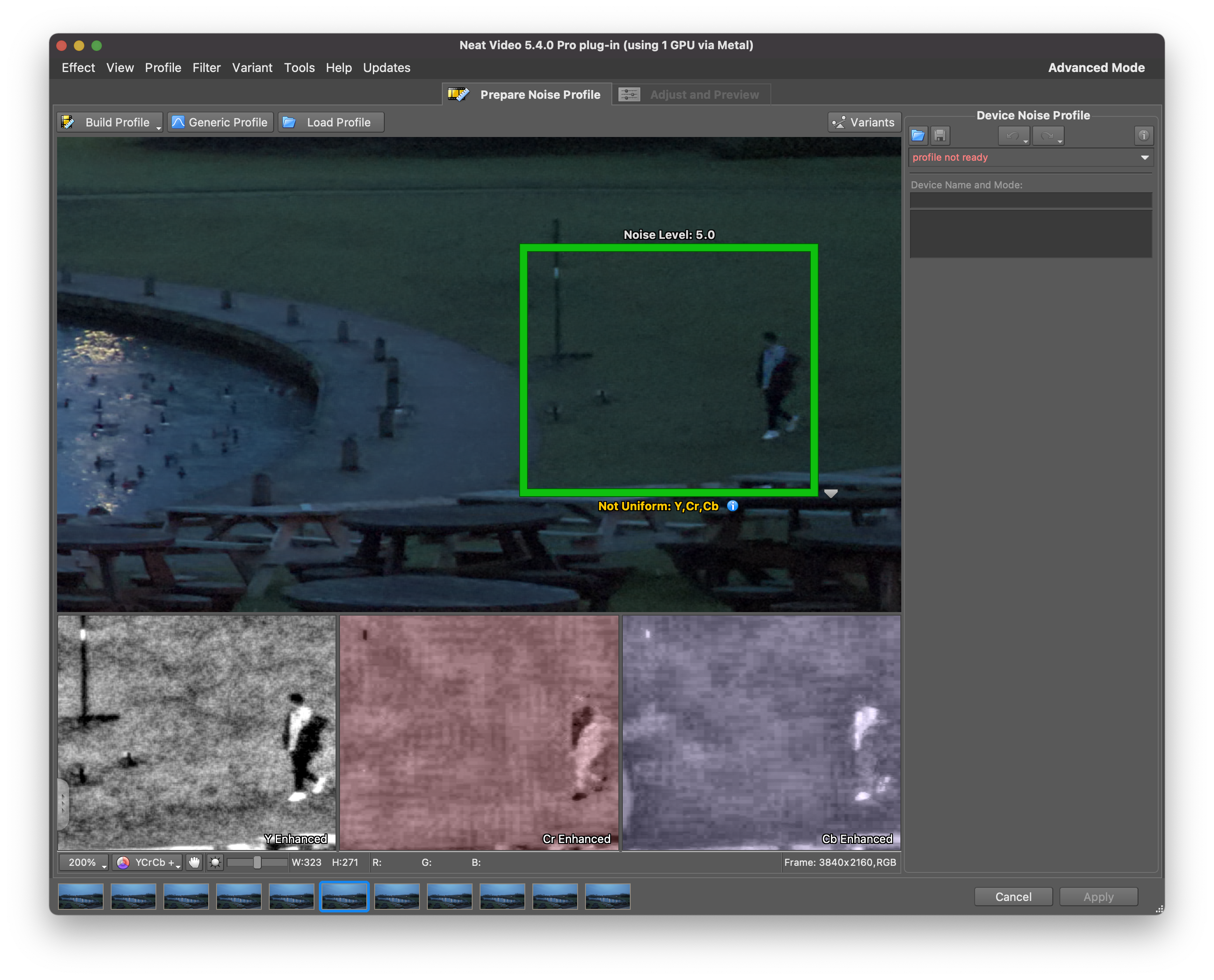Click the brightness slider handle
The height and width of the screenshot is (980, 1214).
click(257, 862)
